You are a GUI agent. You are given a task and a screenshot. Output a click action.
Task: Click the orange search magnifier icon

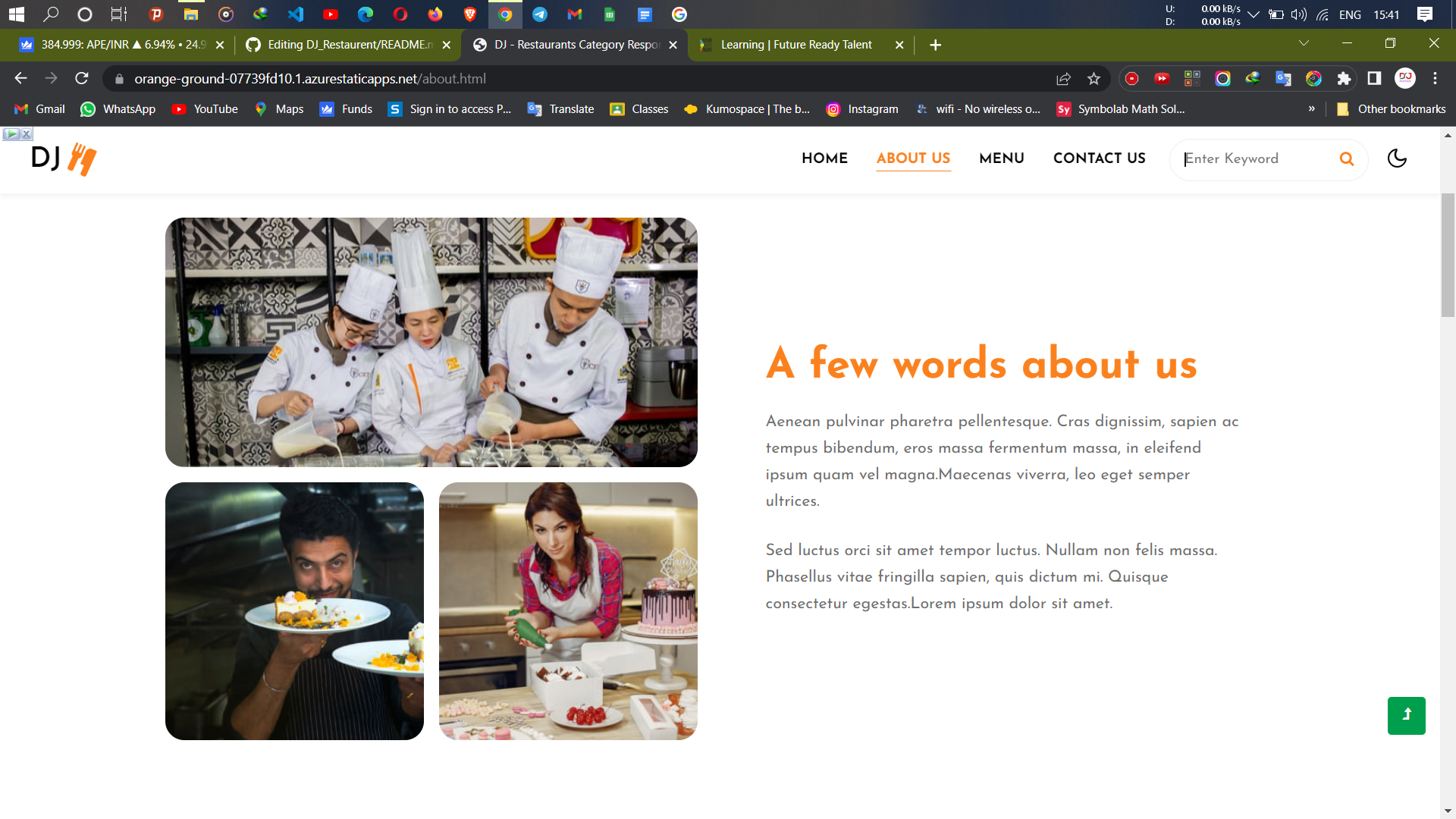[x=1347, y=159]
